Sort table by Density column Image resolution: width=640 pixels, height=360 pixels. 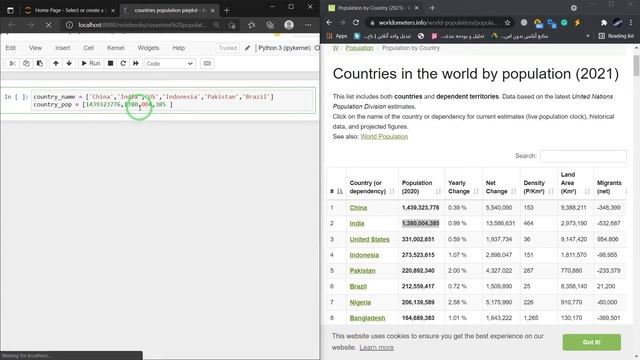(538, 187)
